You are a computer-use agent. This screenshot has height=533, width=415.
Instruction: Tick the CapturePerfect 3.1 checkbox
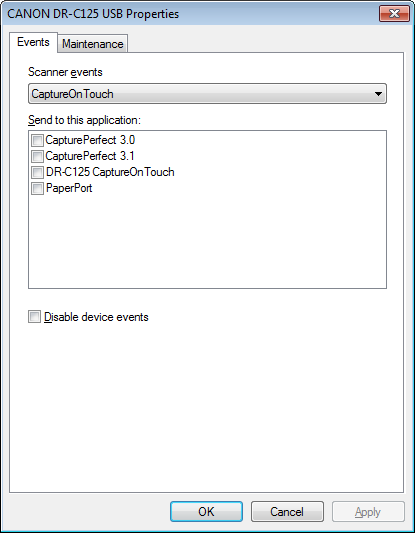pos(37,156)
